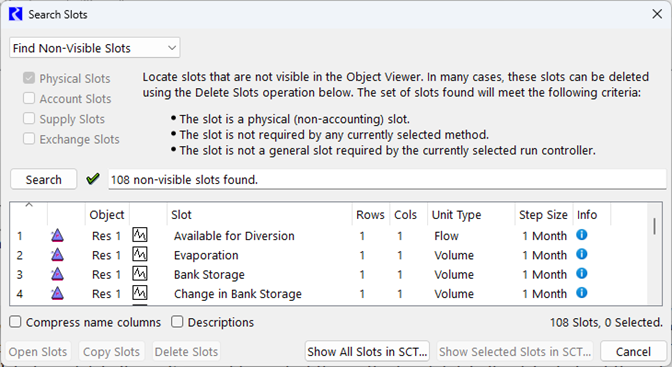Click the Res 1 reservoir icon in row 1
This screenshot has height=367, width=672.
pos(57,235)
